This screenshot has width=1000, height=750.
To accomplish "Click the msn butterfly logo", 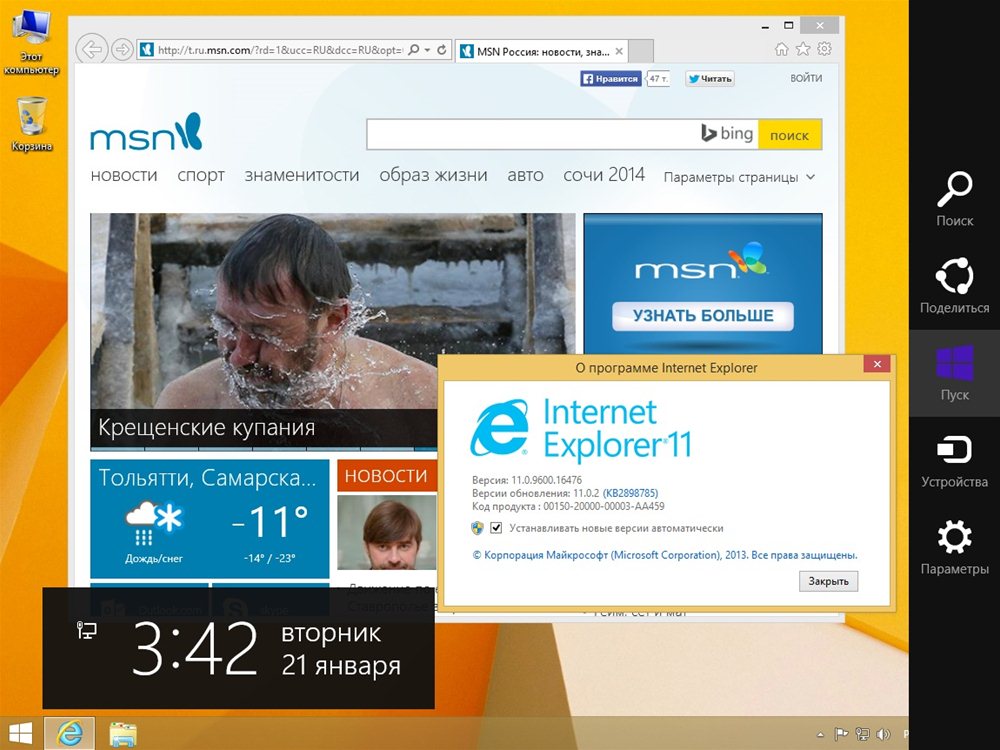I will click(146, 132).
